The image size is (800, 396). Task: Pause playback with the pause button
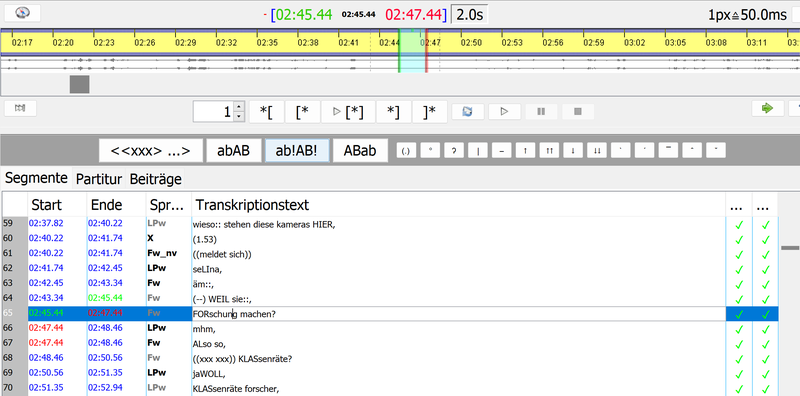coord(541,112)
